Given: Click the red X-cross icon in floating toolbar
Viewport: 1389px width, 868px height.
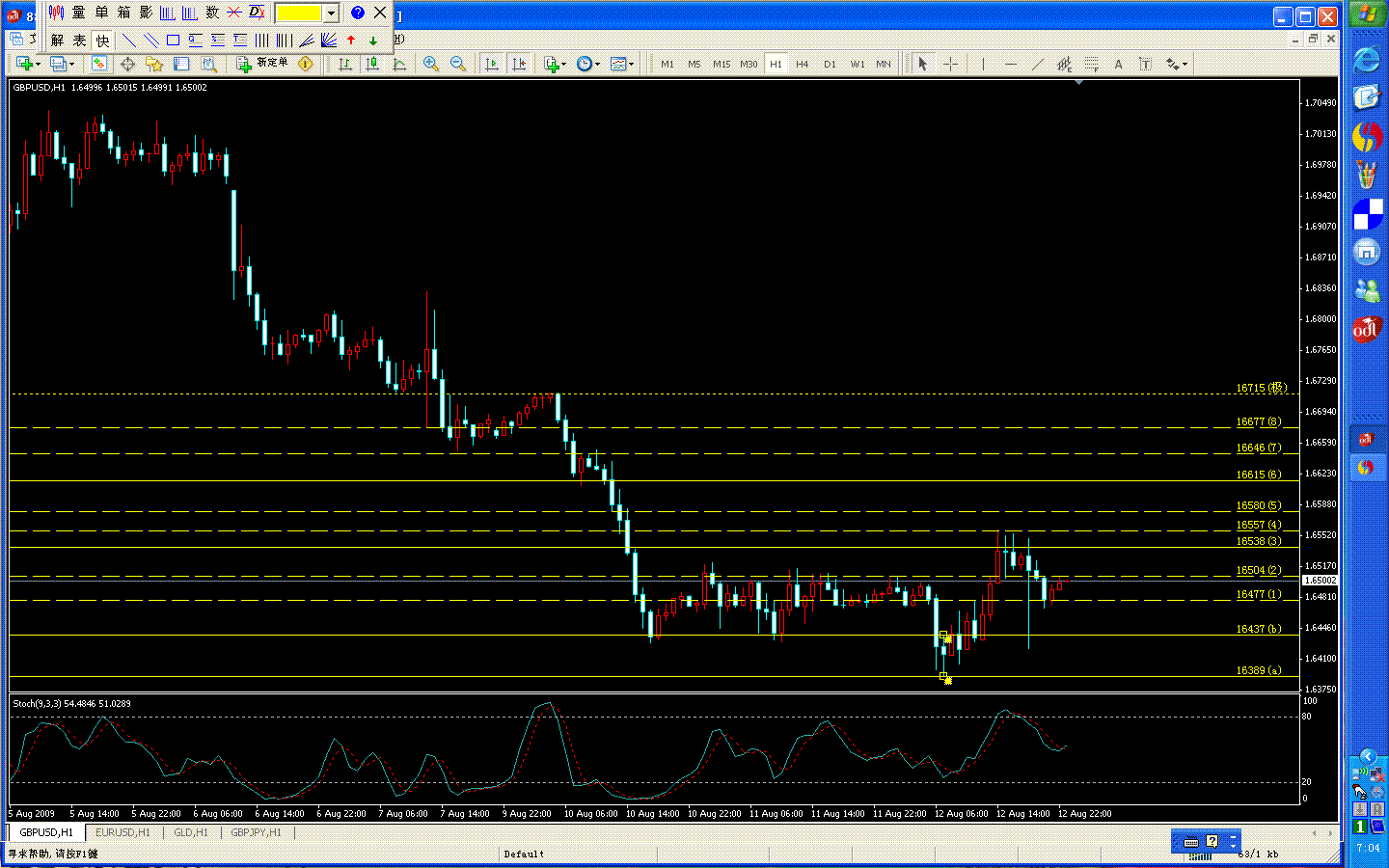Looking at the screenshot, I should pyautogui.click(x=233, y=13).
